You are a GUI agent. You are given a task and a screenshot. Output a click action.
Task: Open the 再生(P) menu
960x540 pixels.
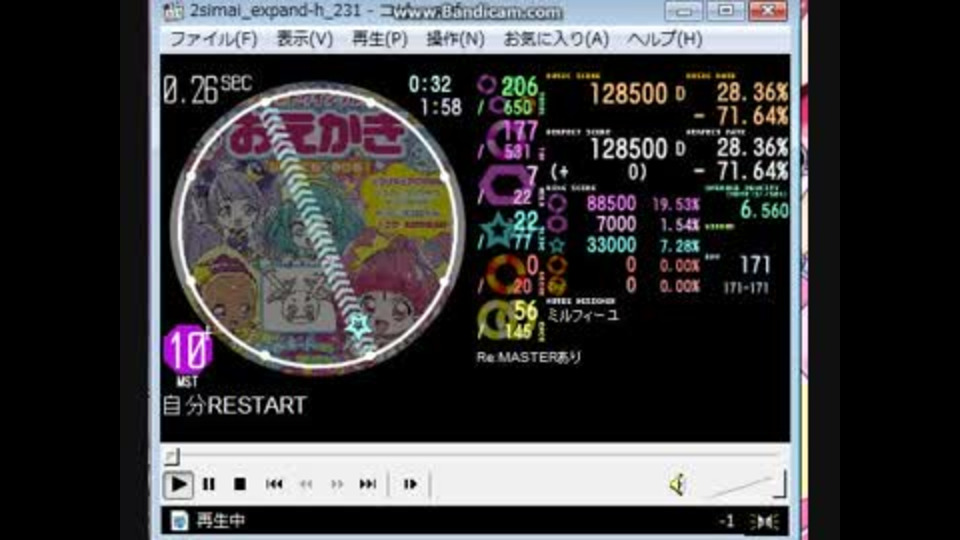coord(380,39)
